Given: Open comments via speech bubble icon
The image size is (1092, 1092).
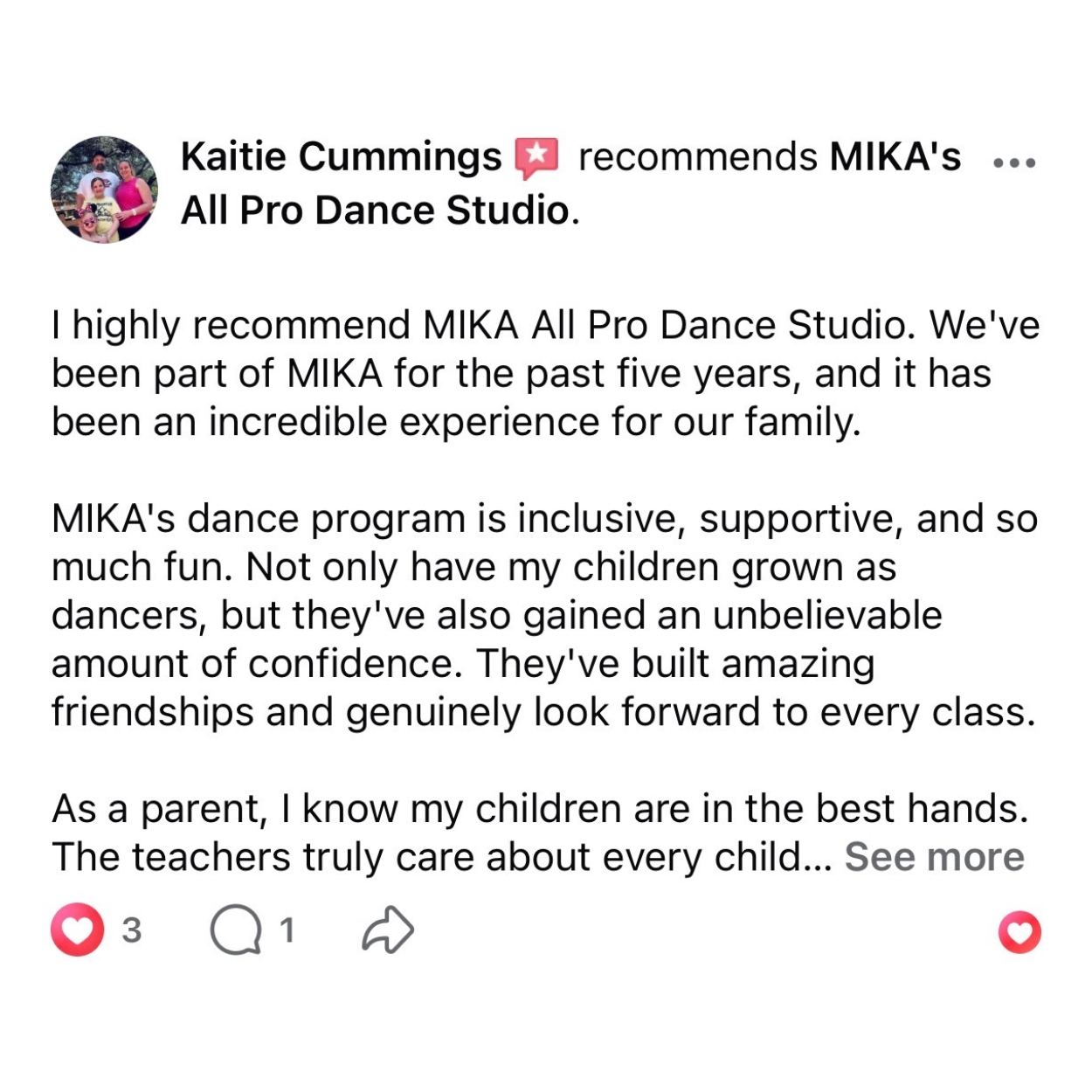Looking at the screenshot, I should pyautogui.click(x=236, y=930).
